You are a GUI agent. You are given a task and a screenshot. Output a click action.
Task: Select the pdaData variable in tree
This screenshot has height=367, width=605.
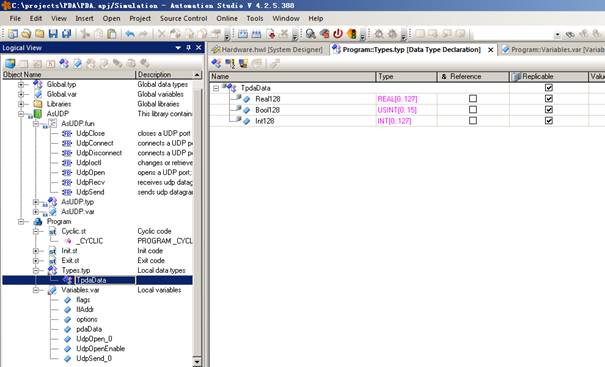click(x=89, y=329)
